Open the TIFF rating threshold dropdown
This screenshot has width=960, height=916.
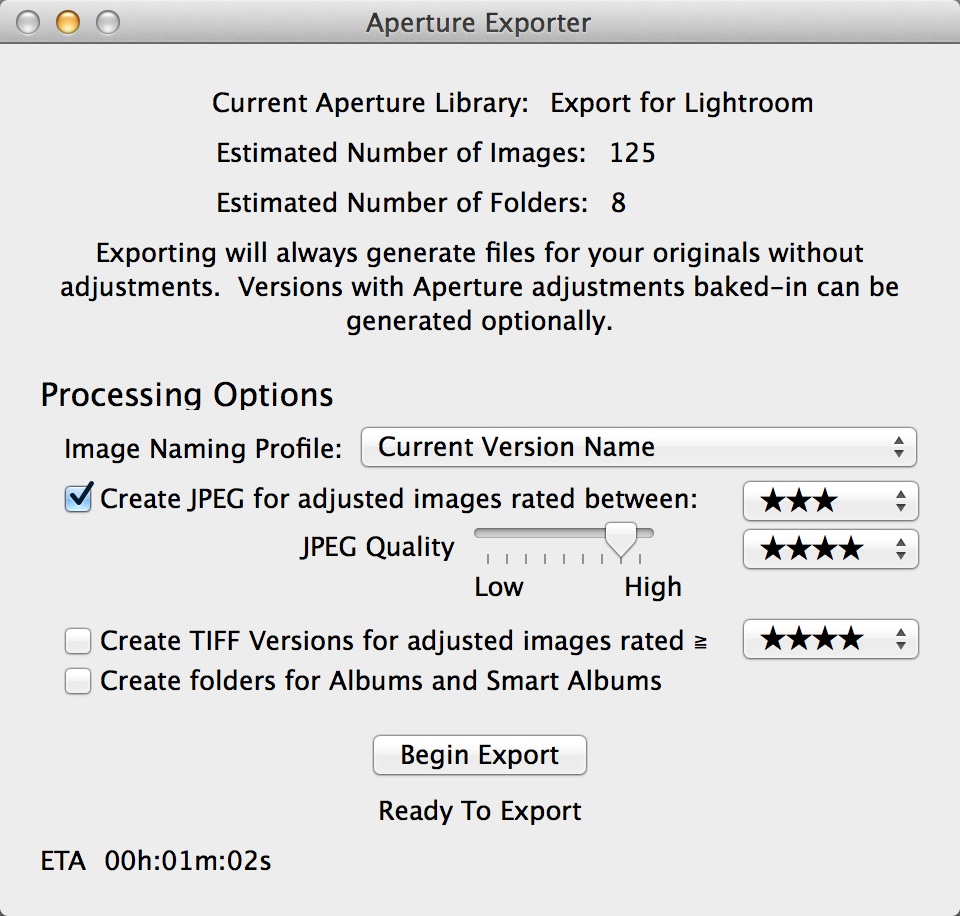tap(830, 639)
